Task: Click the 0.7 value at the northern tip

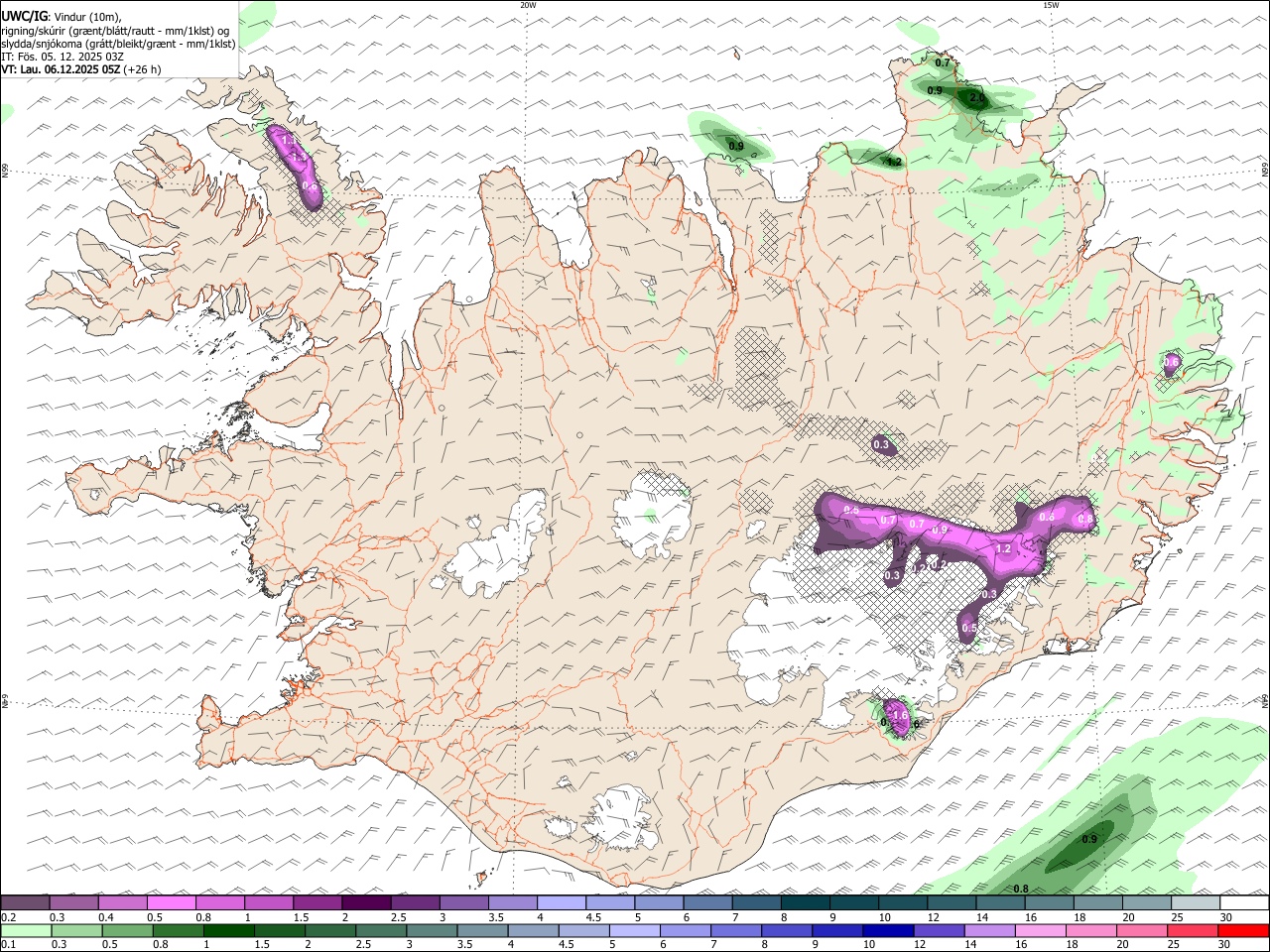Action: (944, 63)
